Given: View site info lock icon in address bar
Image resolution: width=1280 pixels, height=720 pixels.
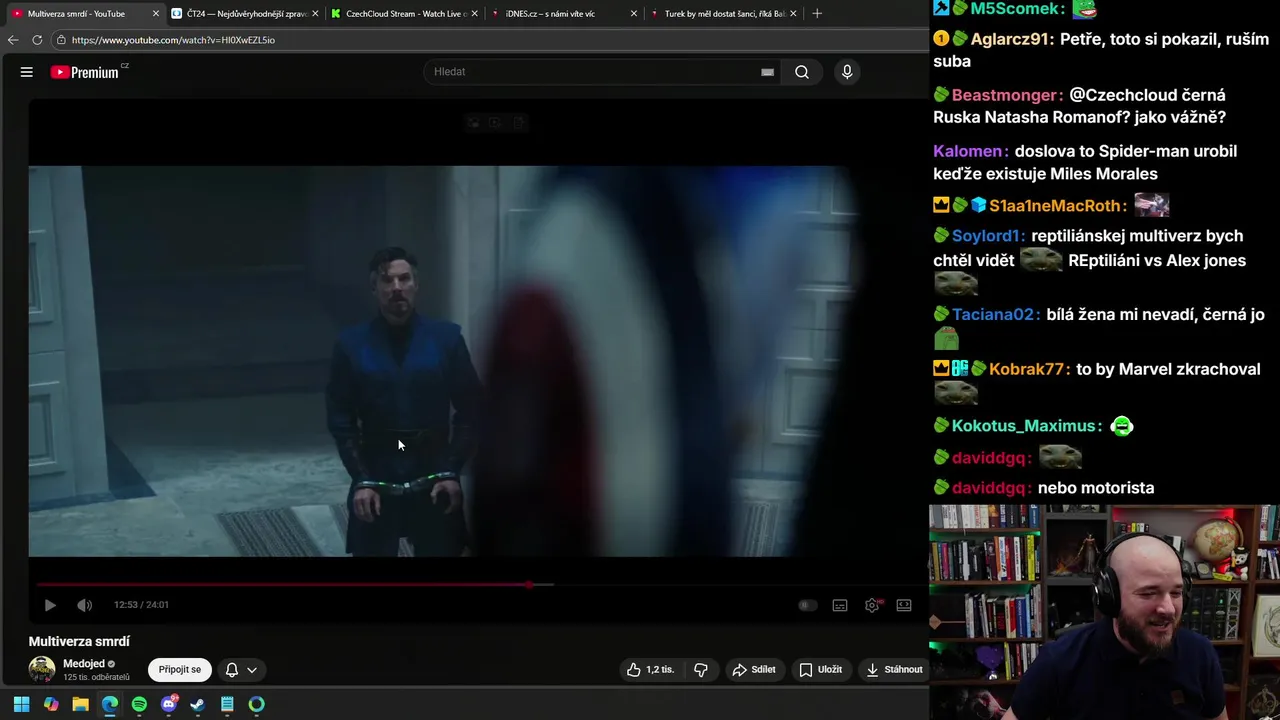Looking at the screenshot, I should tap(61, 40).
